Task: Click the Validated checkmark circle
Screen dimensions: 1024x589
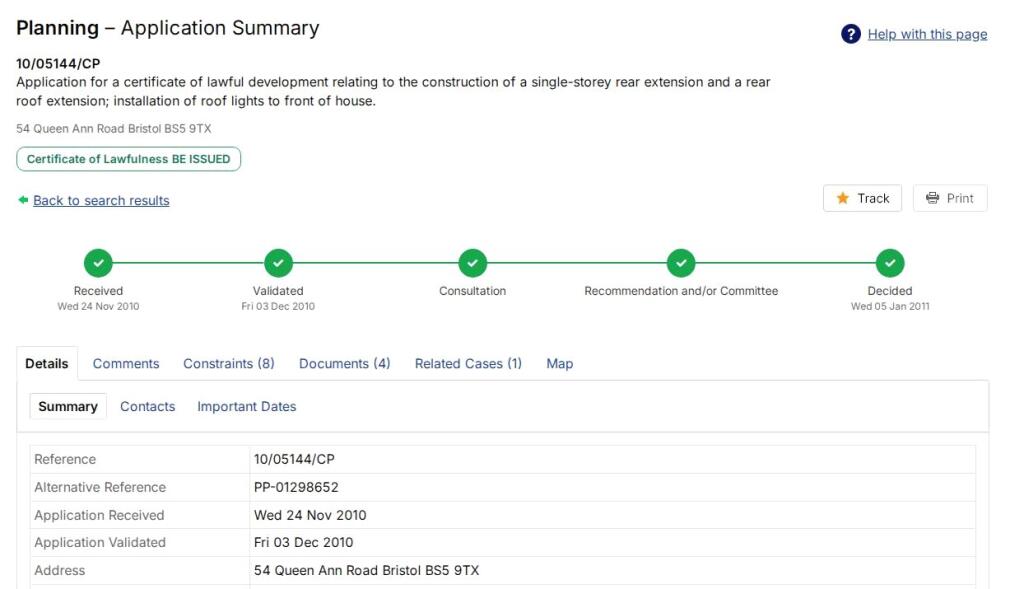Action: 278,263
